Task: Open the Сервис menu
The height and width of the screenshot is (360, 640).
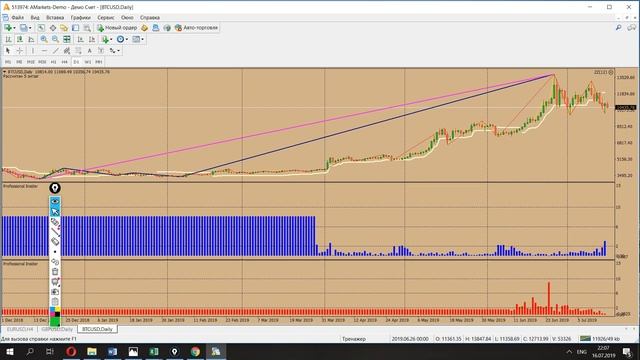Action: [106, 18]
